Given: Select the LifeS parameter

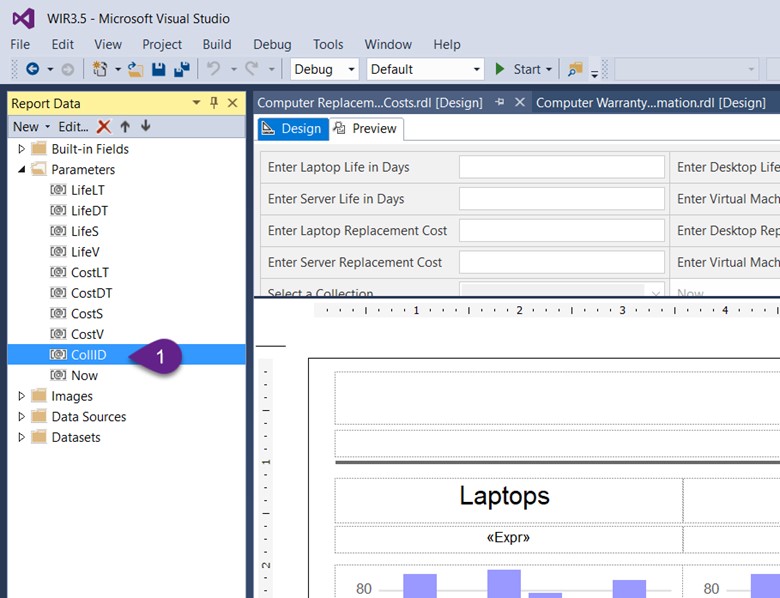Looking at the screenshot, I should [85, 231].
